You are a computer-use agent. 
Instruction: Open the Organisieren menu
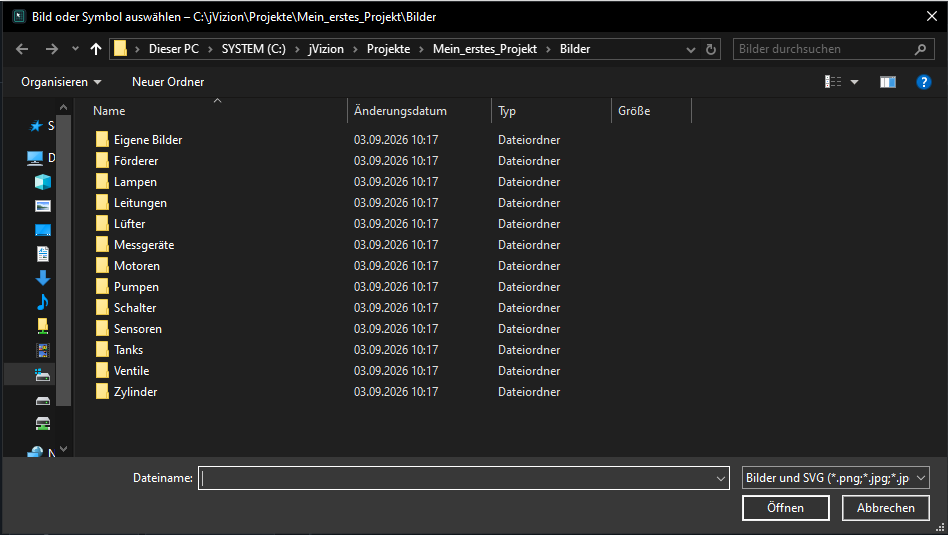(x=61, y=82)
